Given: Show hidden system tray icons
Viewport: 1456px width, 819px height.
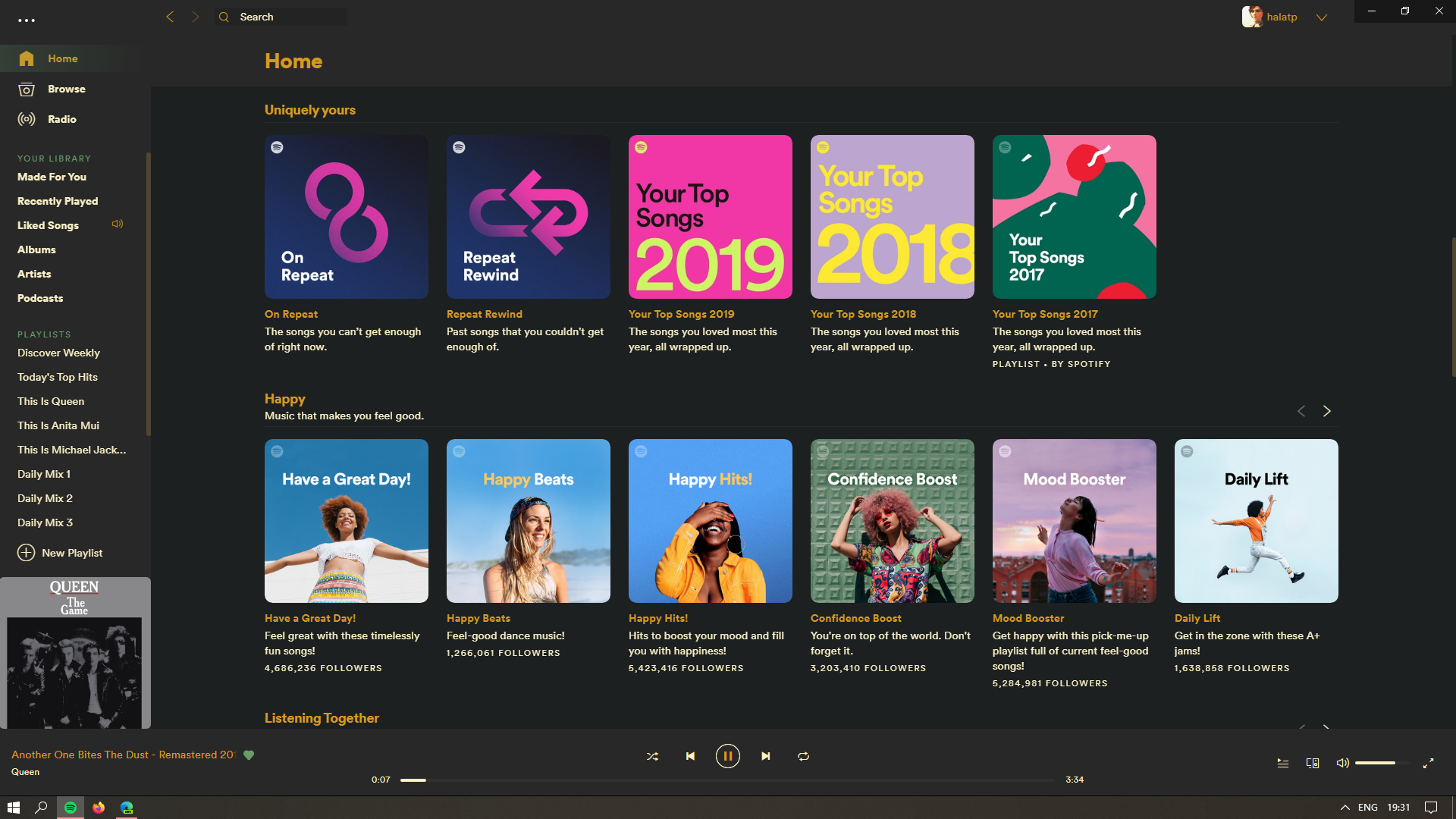Looking at the screenshot, I should tap(1345, 808).
